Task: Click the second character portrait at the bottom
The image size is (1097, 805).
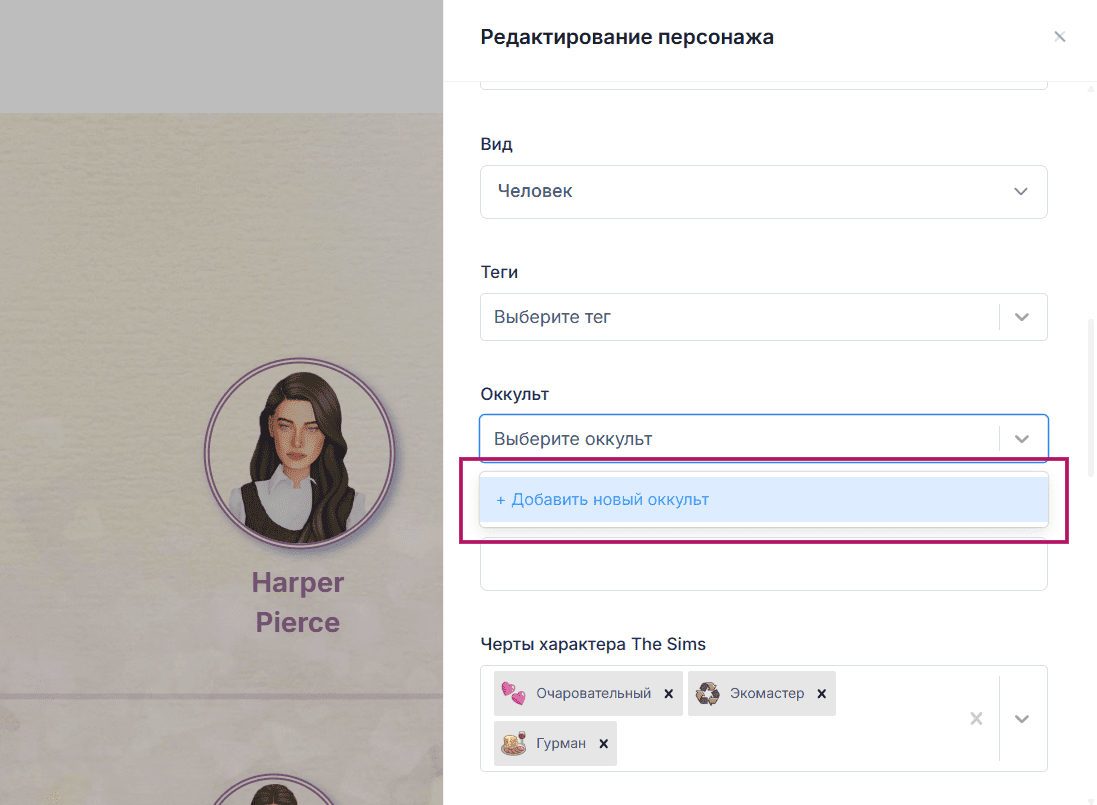Action: pos(274,790)
